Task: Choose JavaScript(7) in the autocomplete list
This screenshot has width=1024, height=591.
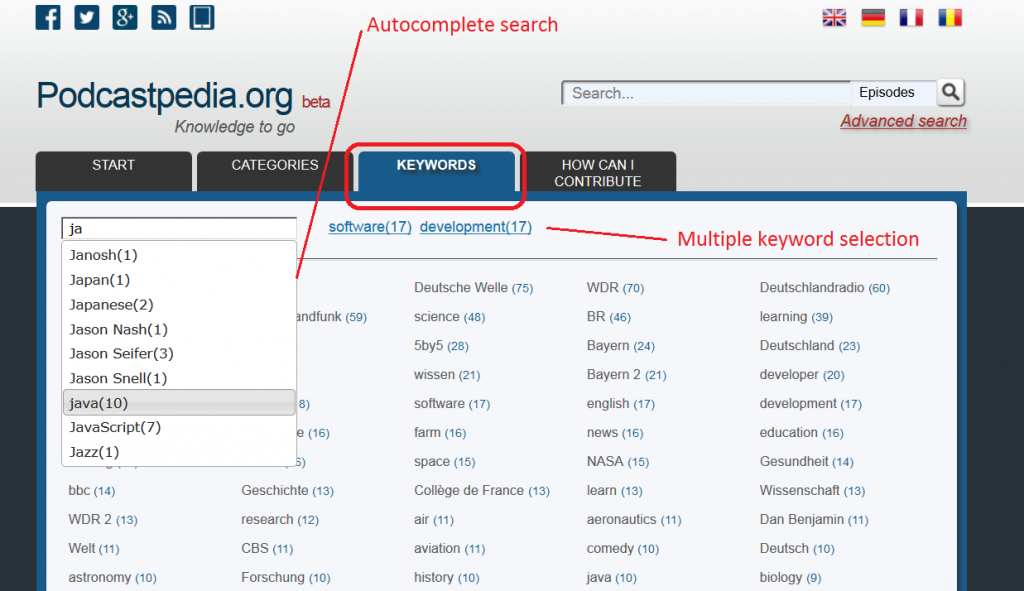Action: 115,427
